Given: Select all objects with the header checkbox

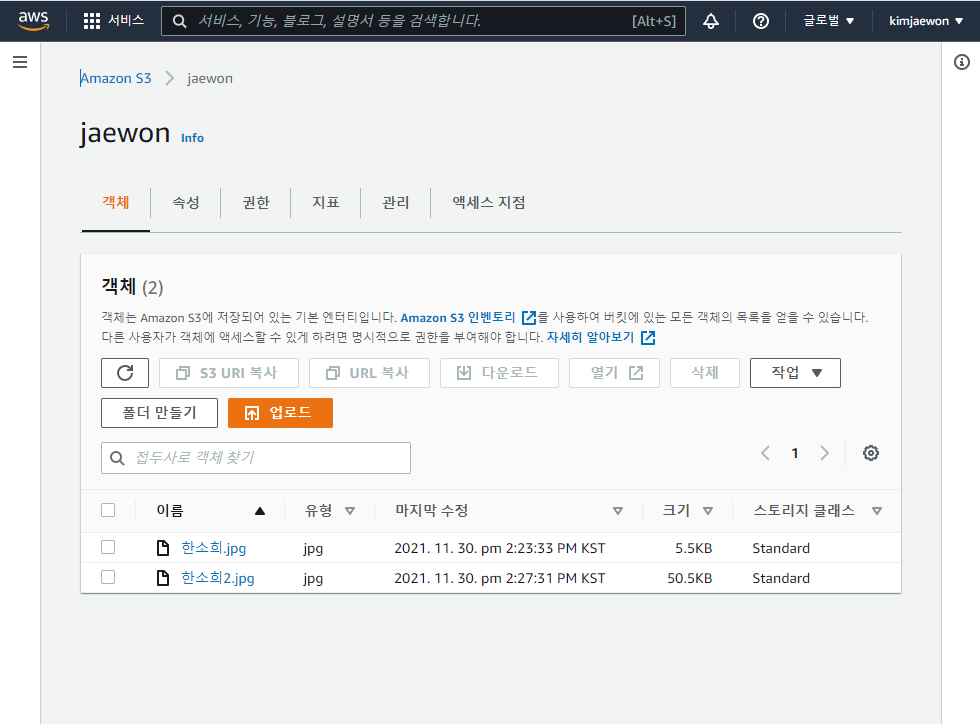Looking at the screenshot, I should point(108,509).
